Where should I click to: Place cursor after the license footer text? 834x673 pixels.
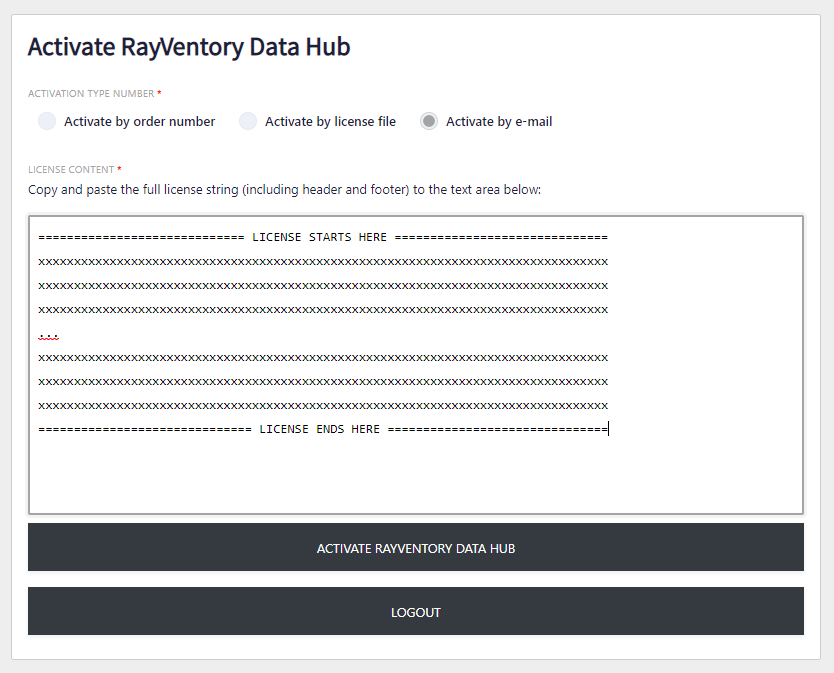click(x=609, y=429)
